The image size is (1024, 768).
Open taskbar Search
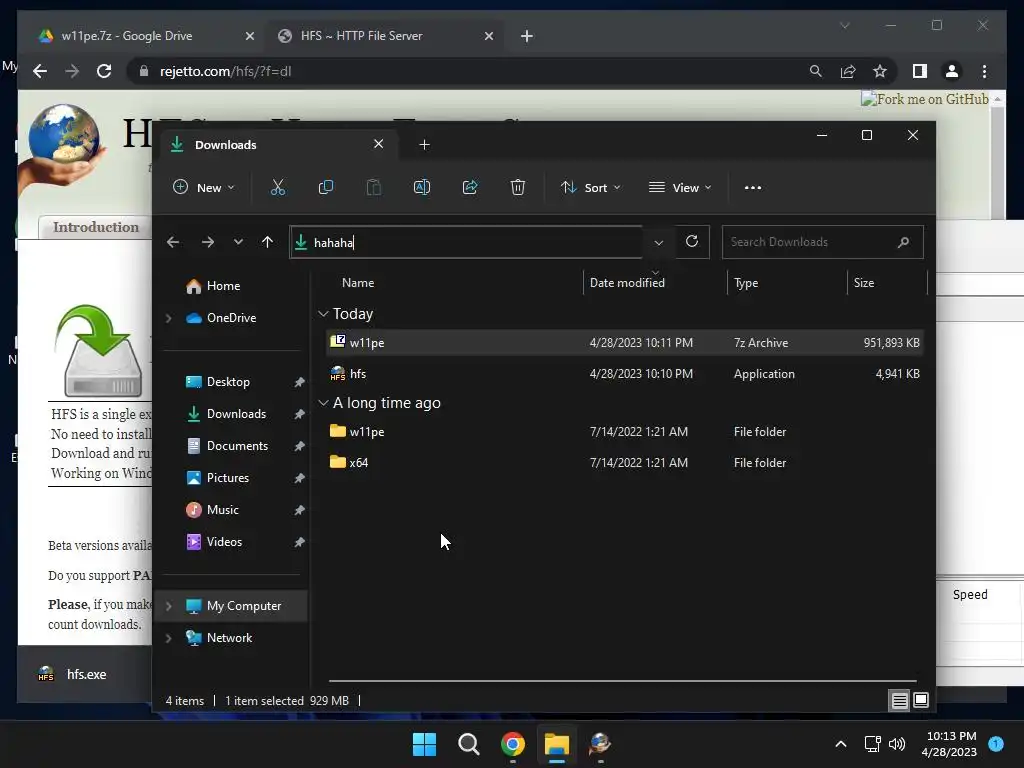(468, 744)
